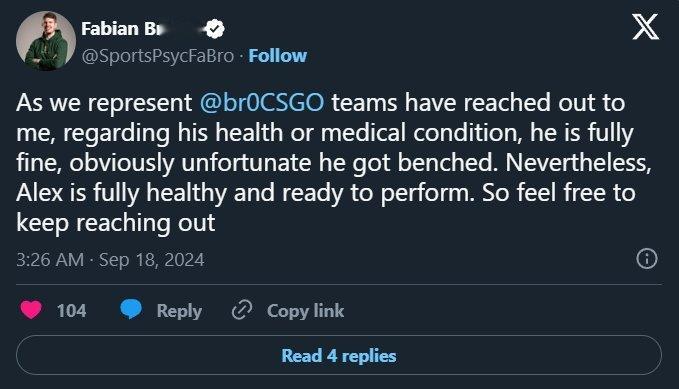Viewport: 679px width, 389px height.
Task: Click the 'Alex is fully healthy' sentence
Action: coord(244,193)
